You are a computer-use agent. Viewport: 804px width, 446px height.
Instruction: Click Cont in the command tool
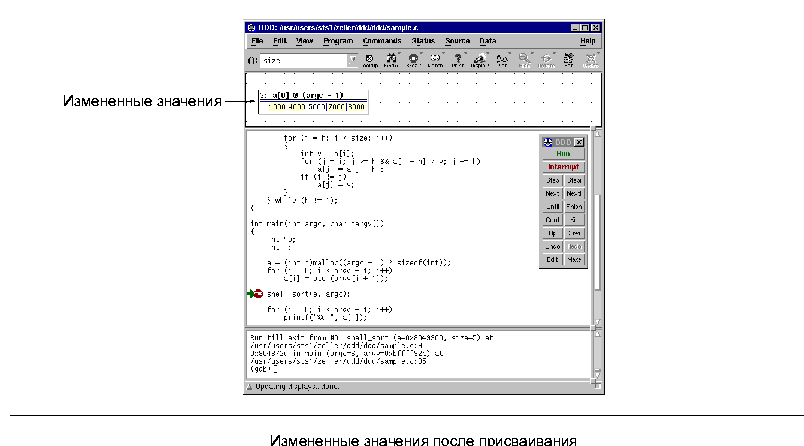pyautogui.click(x=552, y=219)
